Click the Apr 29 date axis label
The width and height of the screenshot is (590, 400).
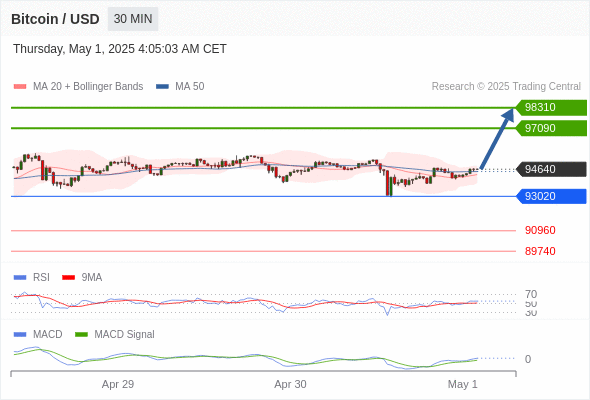(x=118, y=384)
